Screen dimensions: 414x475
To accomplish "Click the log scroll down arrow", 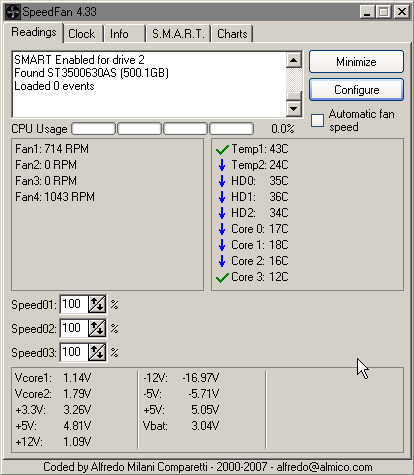I will (294, 109).
